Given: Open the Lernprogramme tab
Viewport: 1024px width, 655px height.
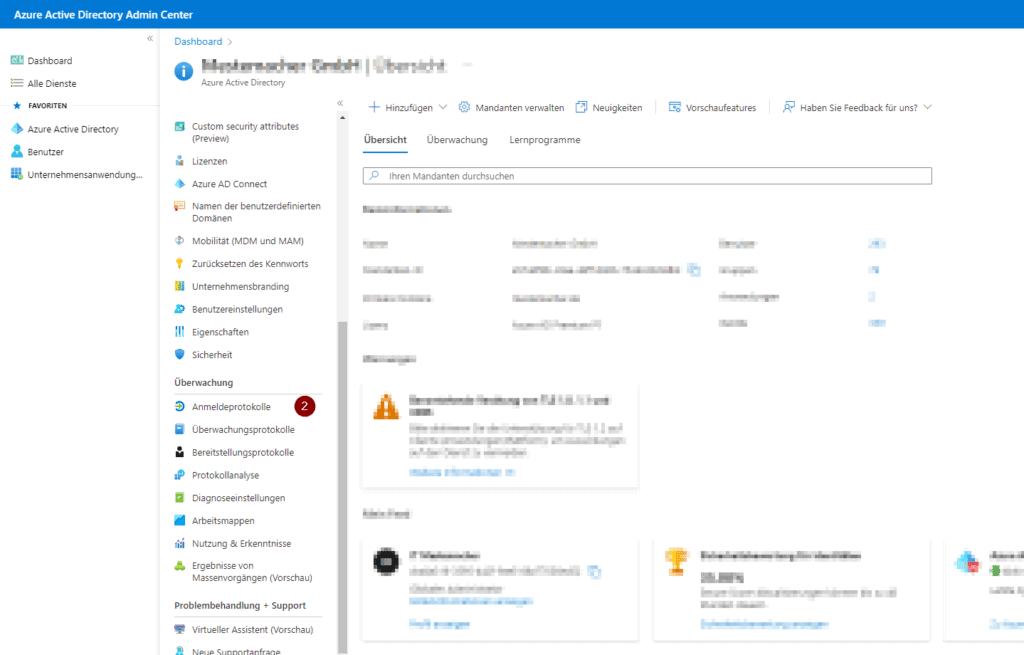Looking at the screenshot, I should point(545,140).
